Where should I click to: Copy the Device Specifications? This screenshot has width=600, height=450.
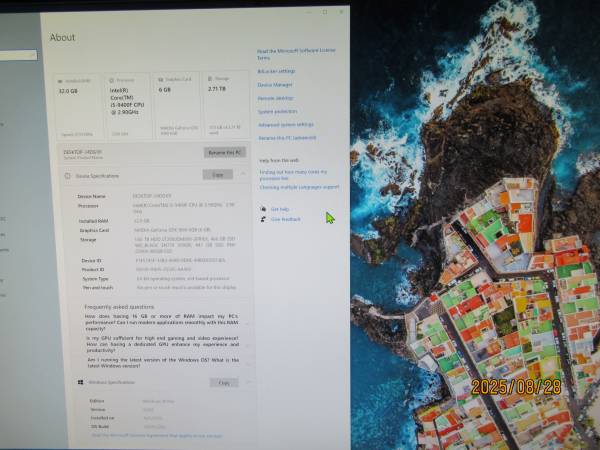[x=218, y=175]
